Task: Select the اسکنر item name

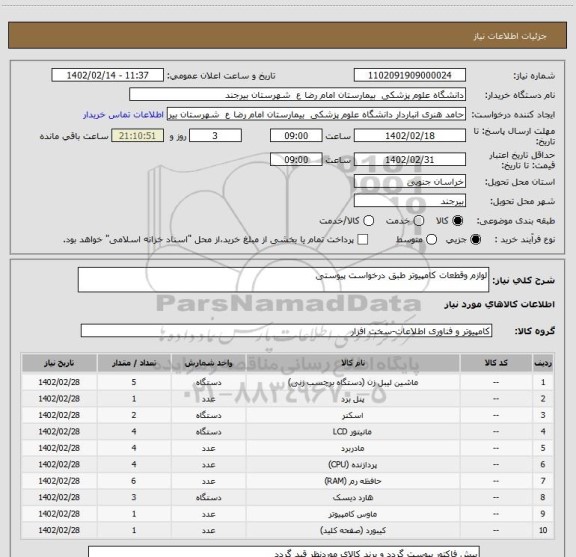Action: coord(353,416)
